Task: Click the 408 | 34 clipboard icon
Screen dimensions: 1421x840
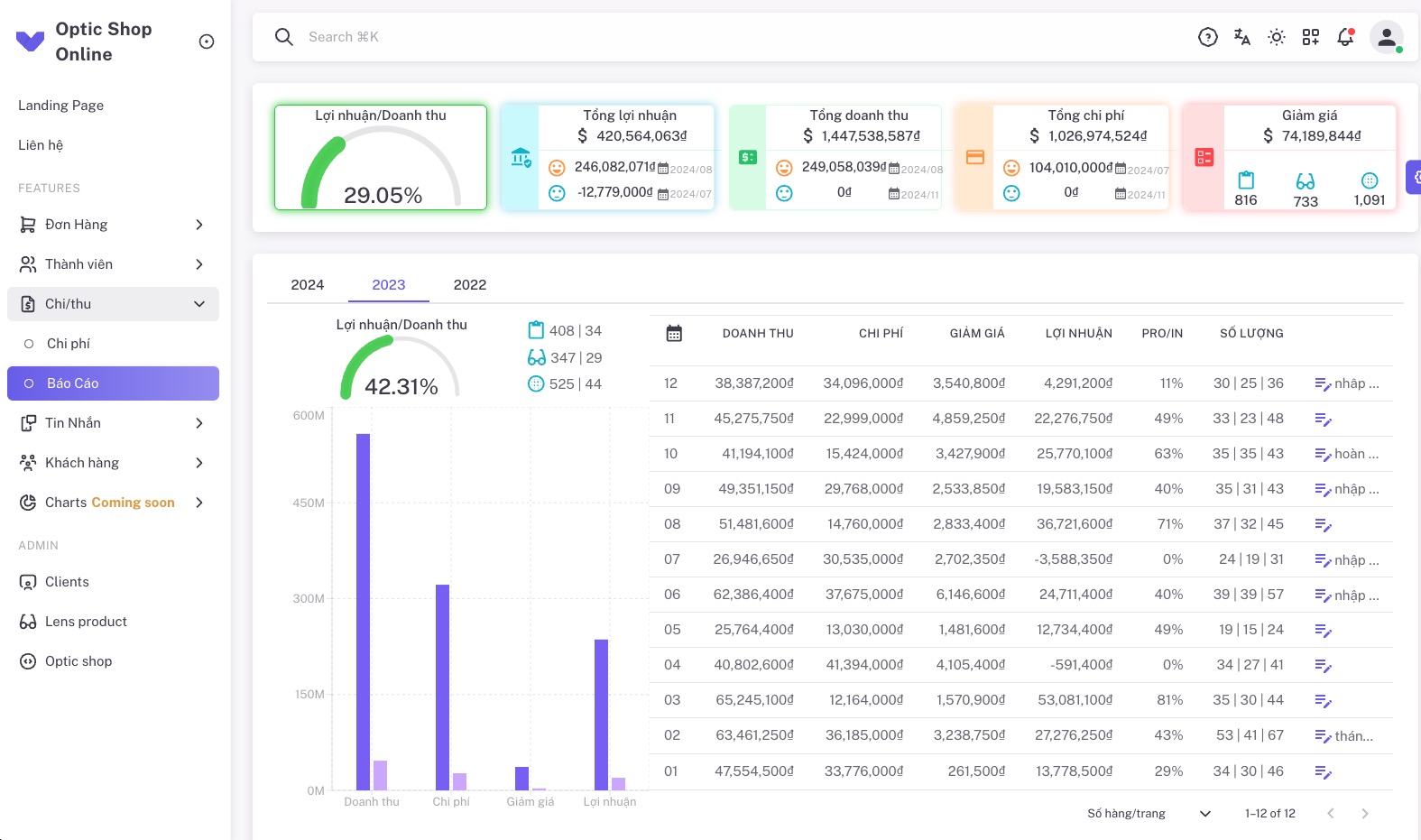Action: tap(536, 330)
